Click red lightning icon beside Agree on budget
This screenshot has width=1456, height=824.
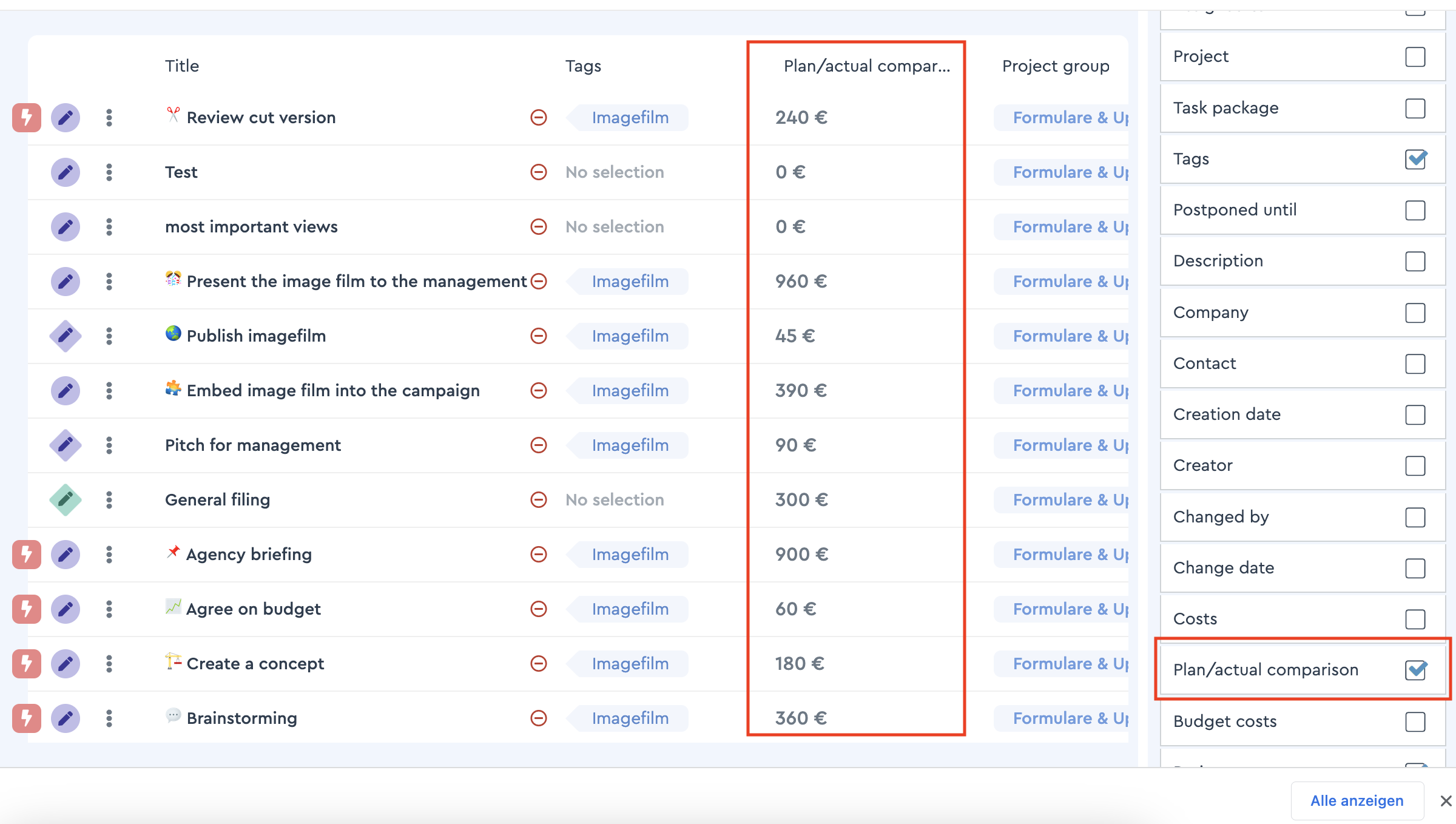pyautogui.click(x=27, y=609)
